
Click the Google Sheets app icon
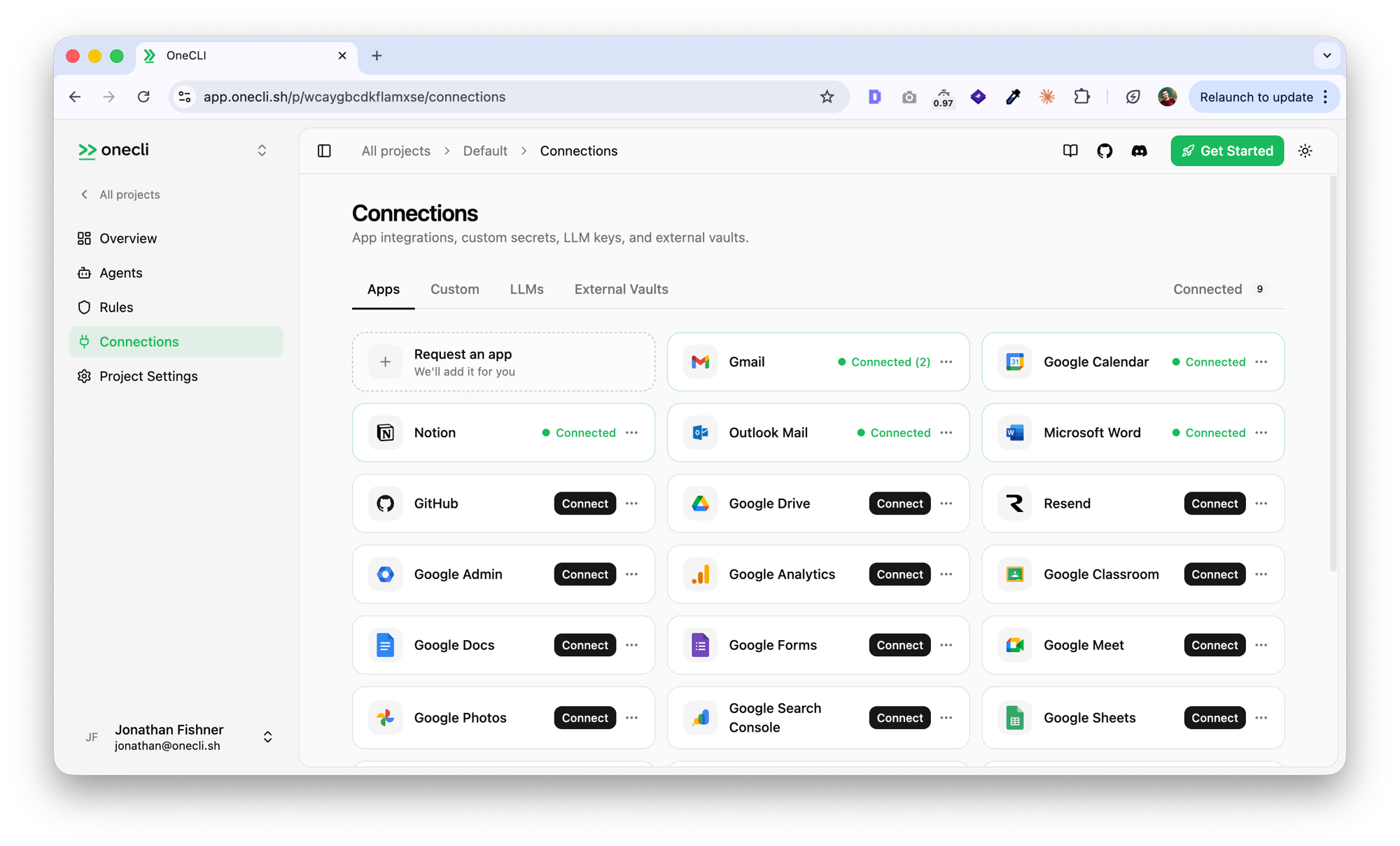tap(1015, 718)
